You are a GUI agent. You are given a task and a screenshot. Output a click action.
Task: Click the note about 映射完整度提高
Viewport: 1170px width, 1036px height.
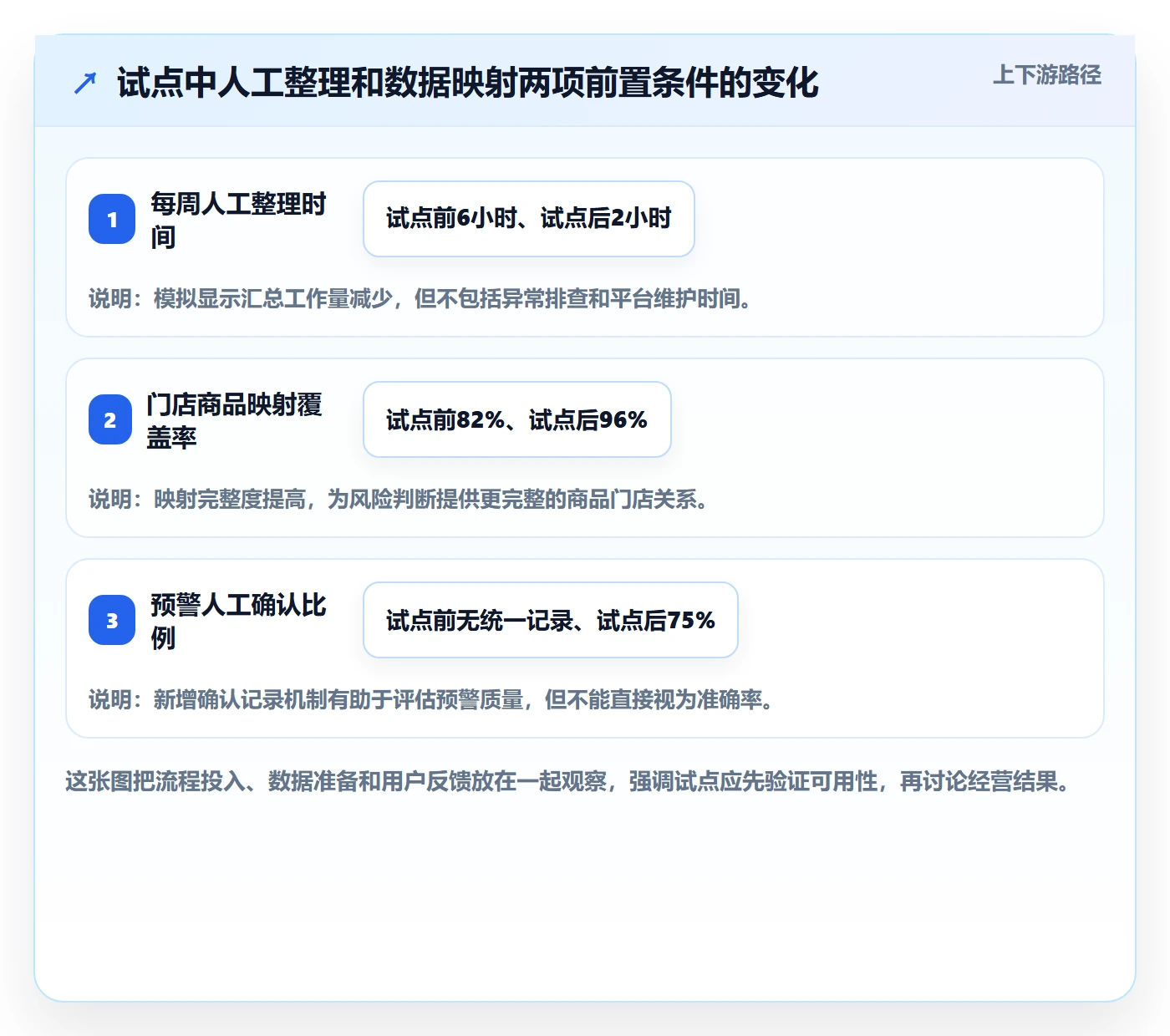(399, 499)
